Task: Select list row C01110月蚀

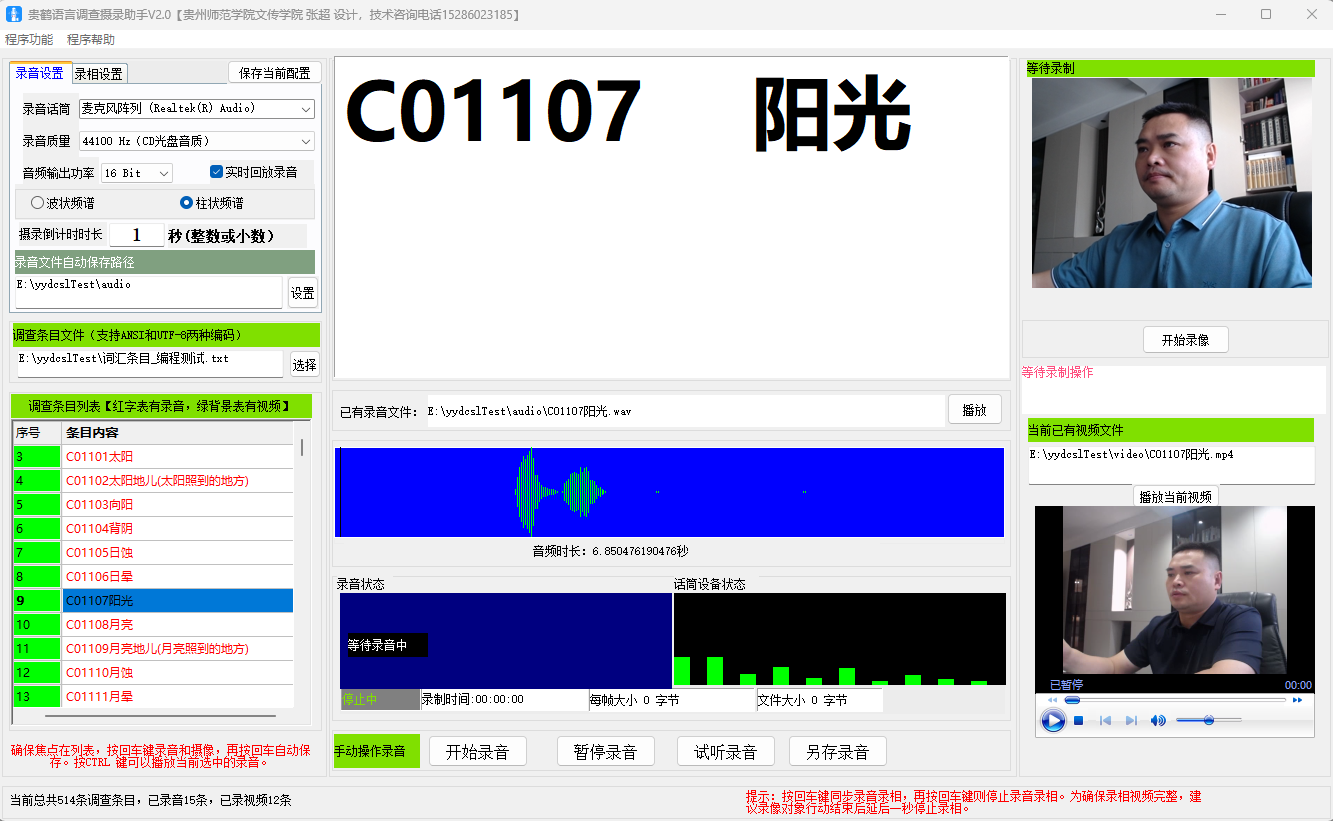Action: 178,673
